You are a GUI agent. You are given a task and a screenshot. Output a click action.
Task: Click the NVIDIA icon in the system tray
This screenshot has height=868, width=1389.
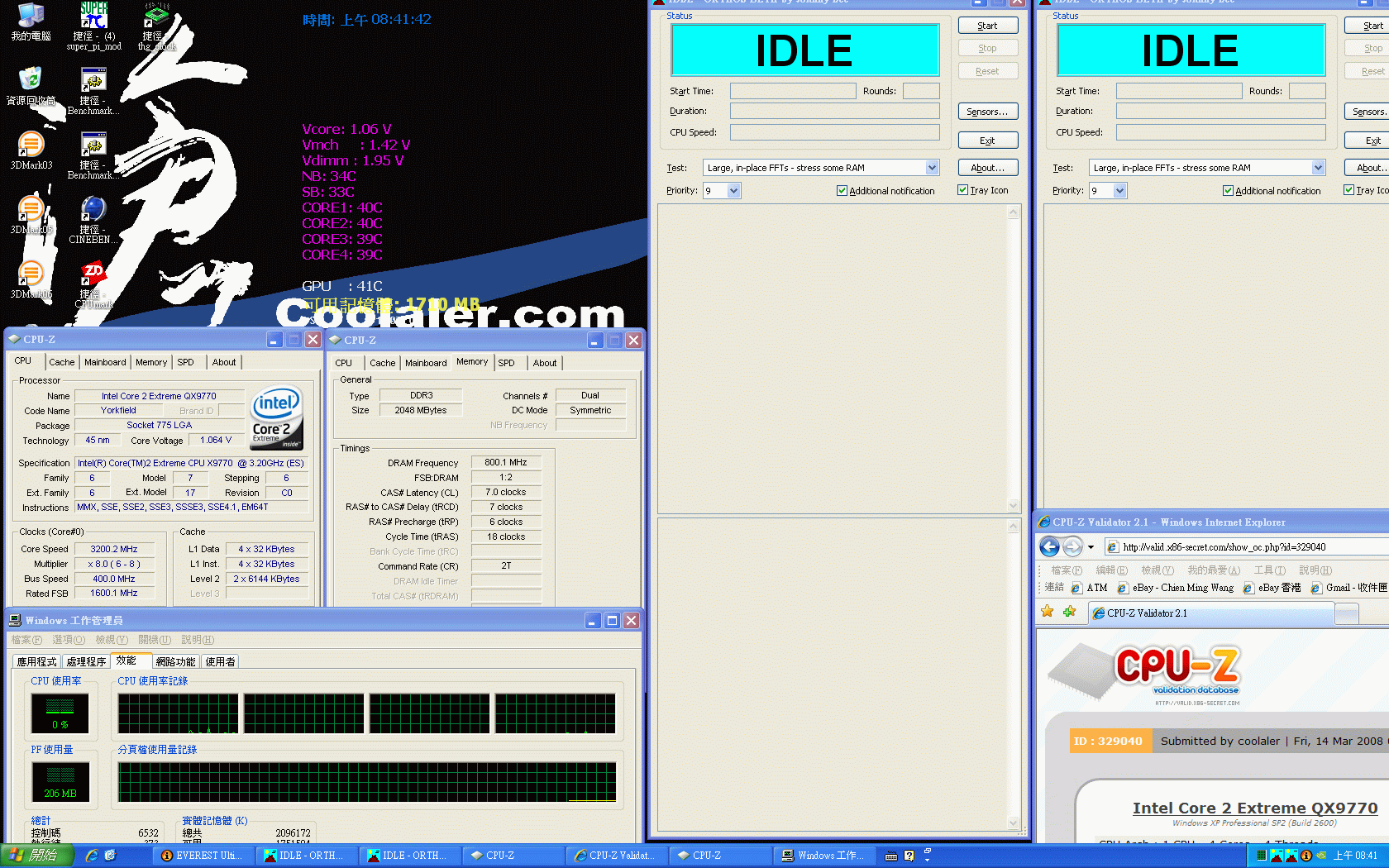(1321, 856)
